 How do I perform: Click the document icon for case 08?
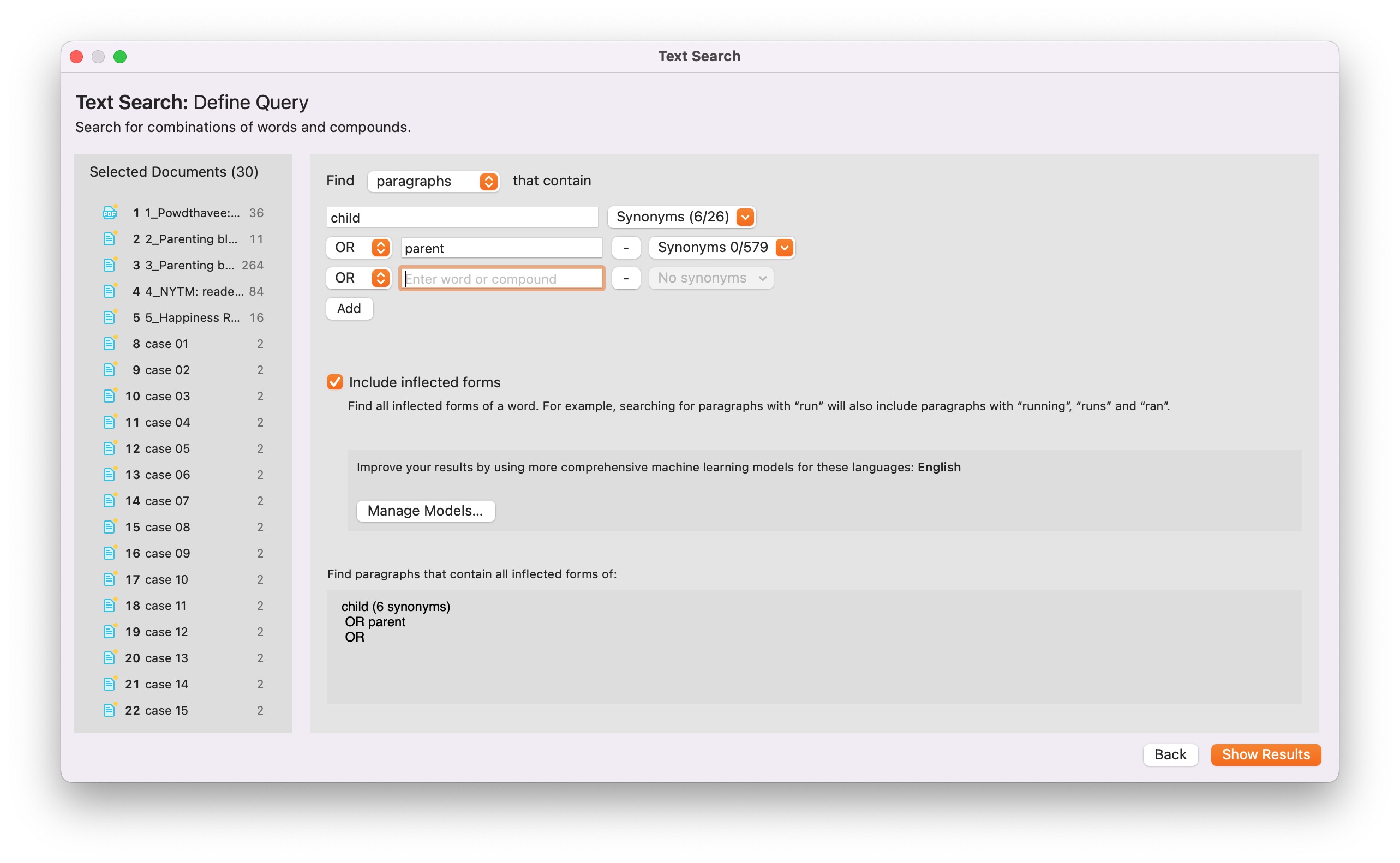click(x=110, y=527)
